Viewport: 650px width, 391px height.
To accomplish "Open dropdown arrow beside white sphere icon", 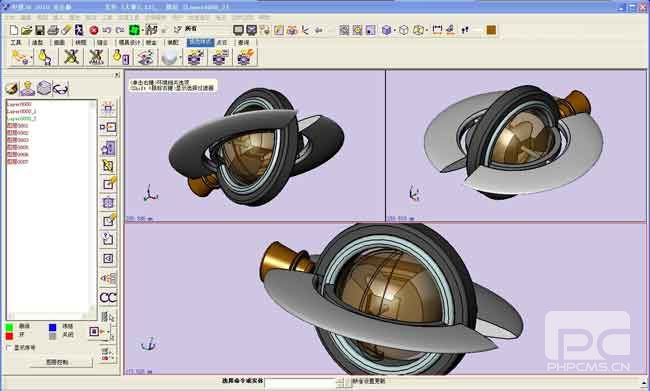I will coord(180,57).
